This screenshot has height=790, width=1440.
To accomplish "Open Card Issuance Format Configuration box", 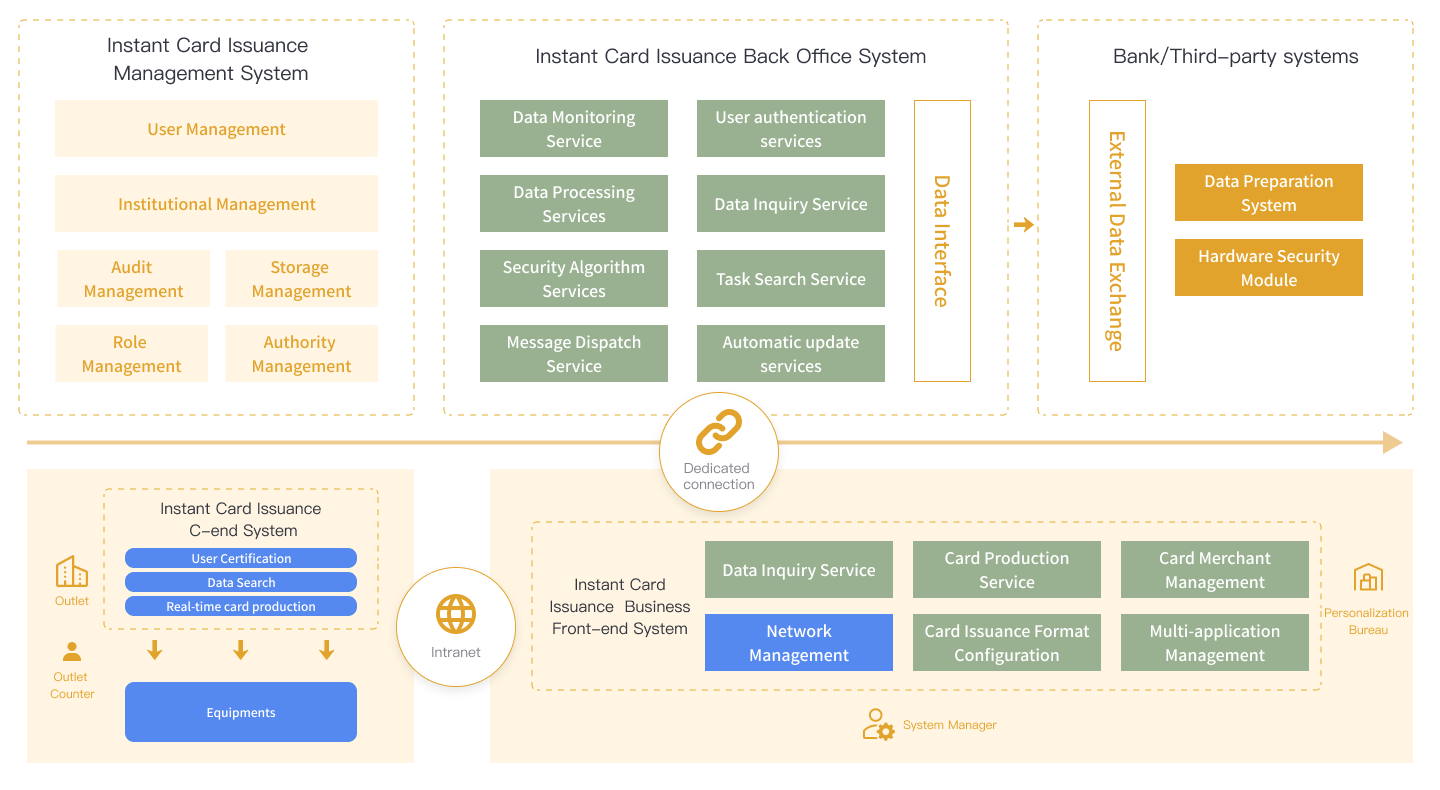I will 1006,643.
